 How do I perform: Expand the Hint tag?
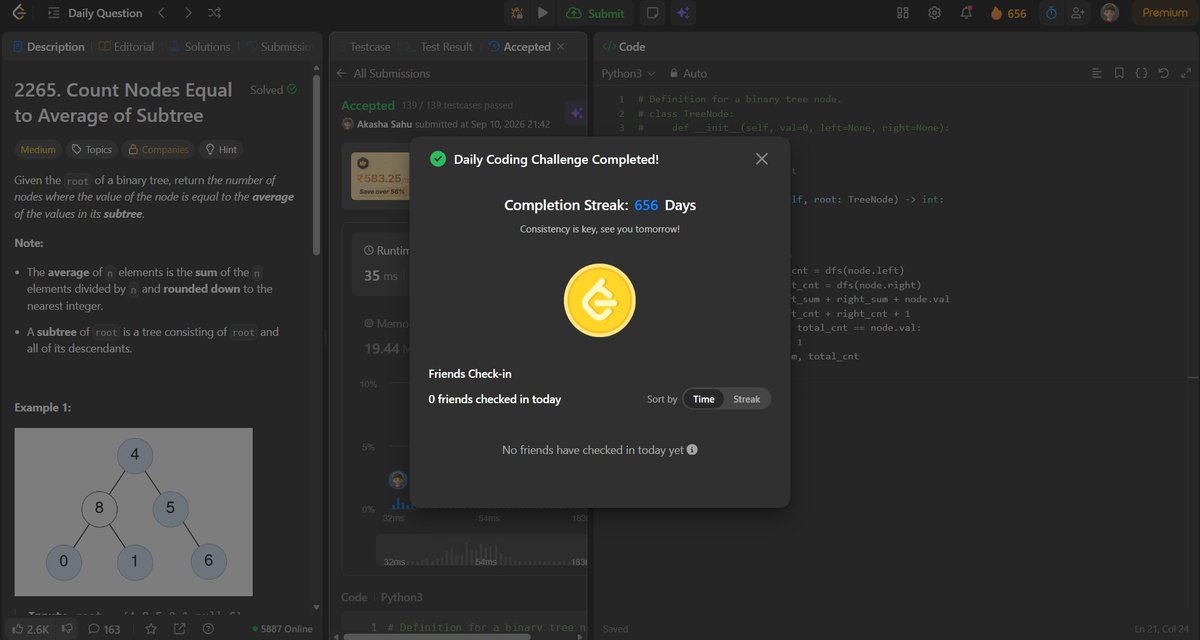pos(220,150)
